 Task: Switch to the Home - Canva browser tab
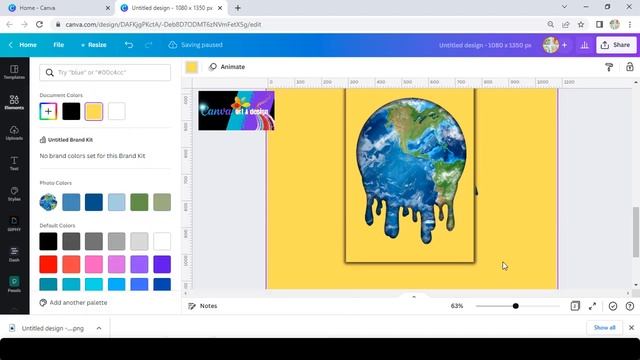click(57, 8)
